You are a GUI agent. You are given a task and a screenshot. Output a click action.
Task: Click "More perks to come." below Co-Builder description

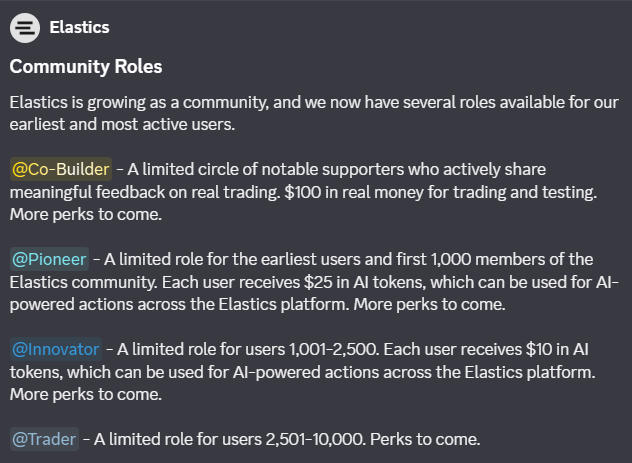86,214
